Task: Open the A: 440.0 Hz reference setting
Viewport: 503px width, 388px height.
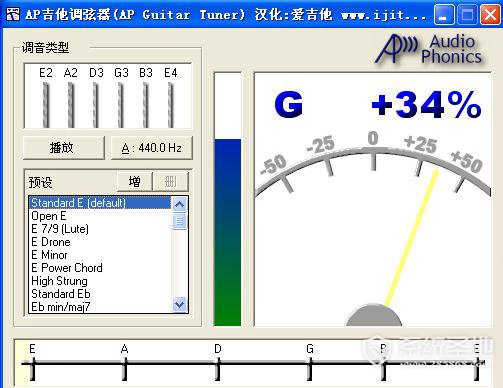Action: click(152, 148)
